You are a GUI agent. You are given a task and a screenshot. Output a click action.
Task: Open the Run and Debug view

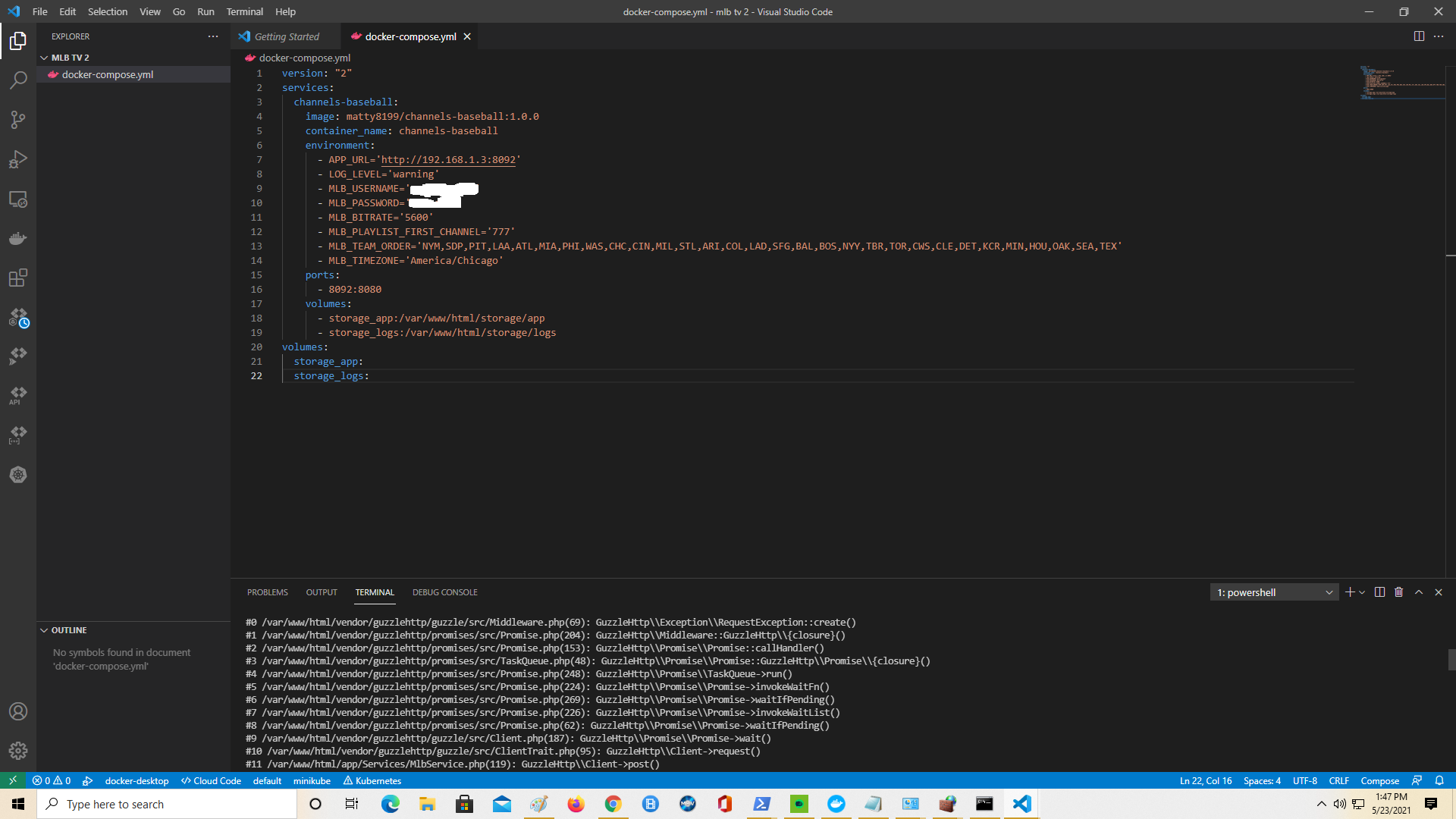point(18,159)
